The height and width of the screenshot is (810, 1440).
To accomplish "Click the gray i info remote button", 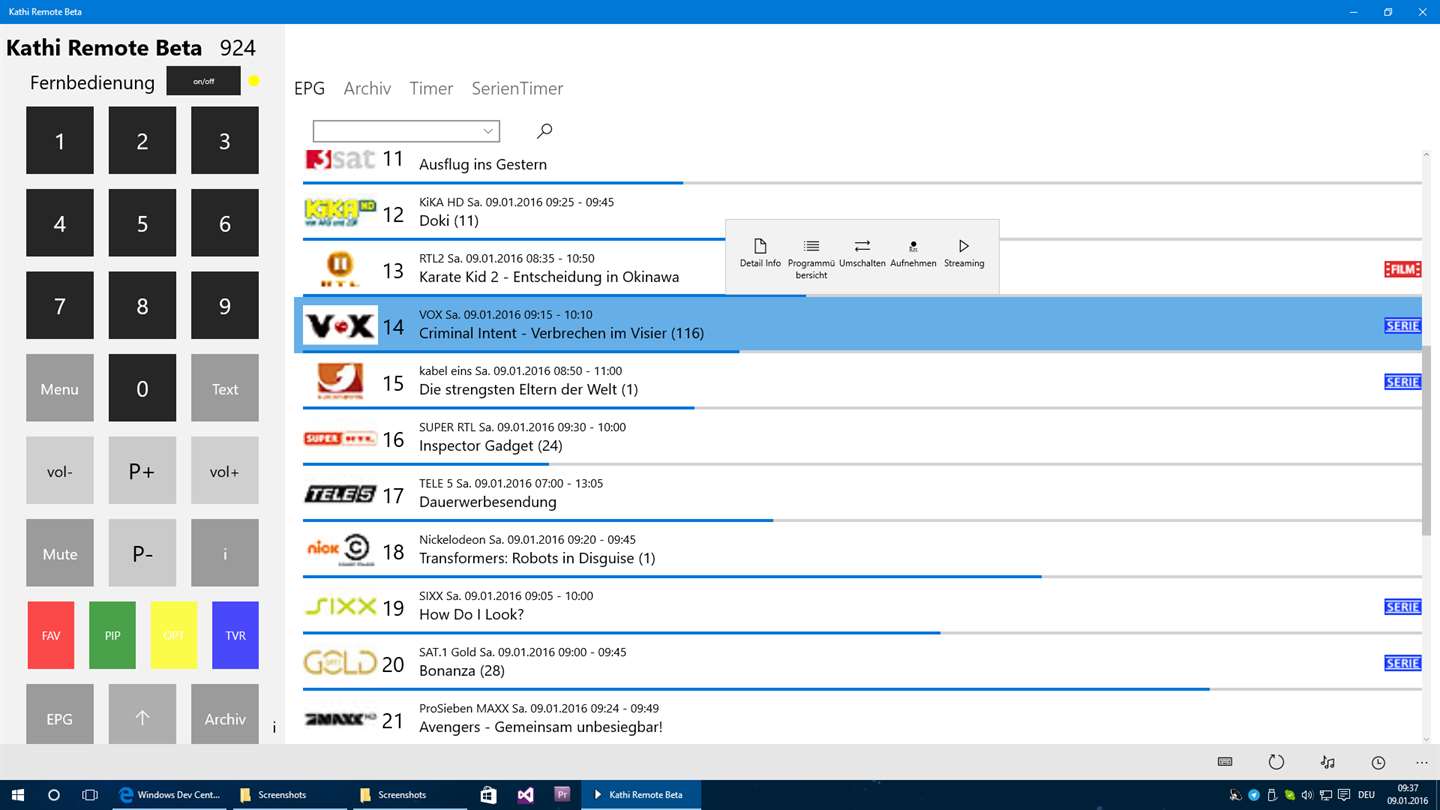I will click(225, 553).
